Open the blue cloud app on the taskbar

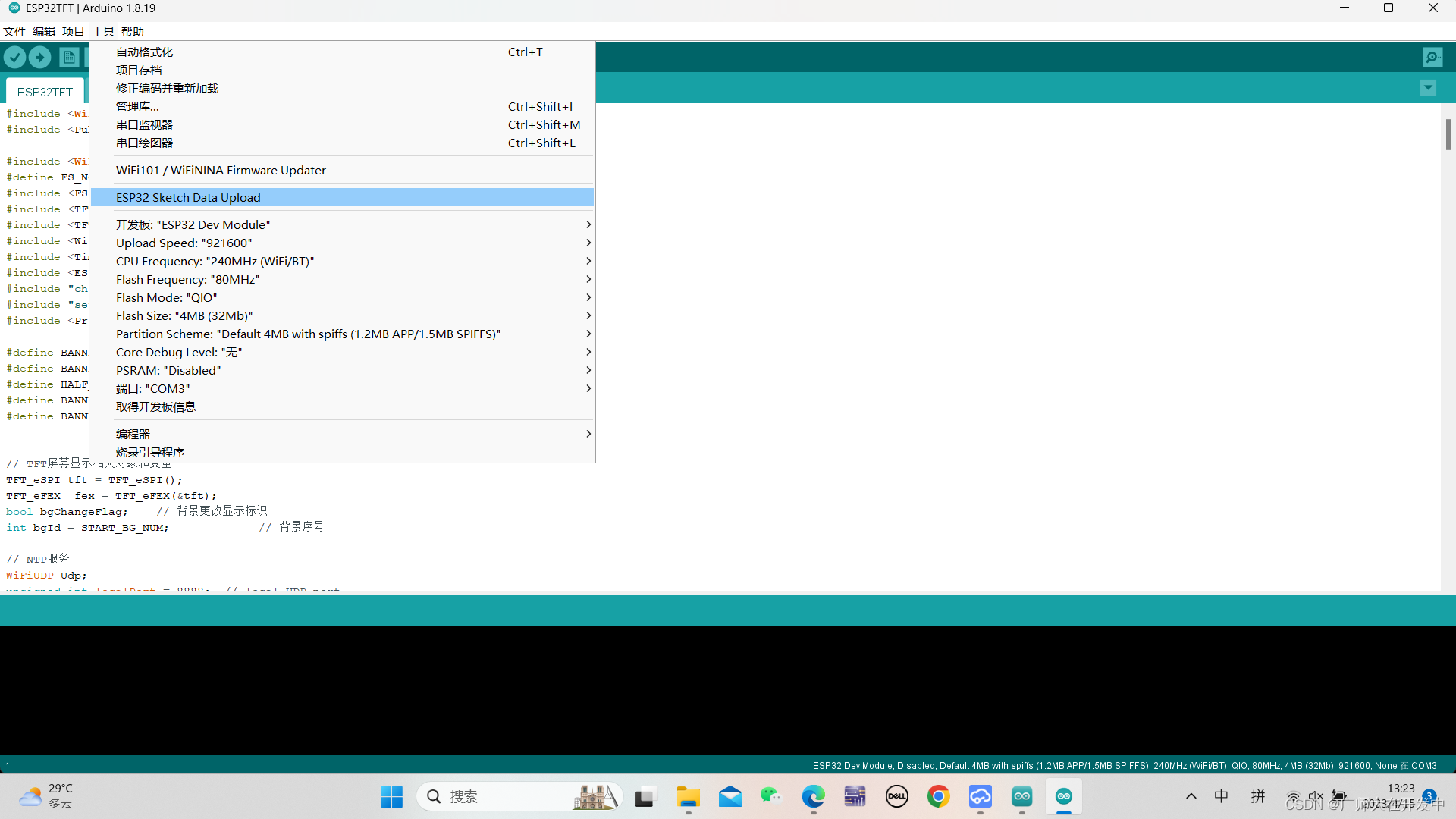[x=980, y=796]
